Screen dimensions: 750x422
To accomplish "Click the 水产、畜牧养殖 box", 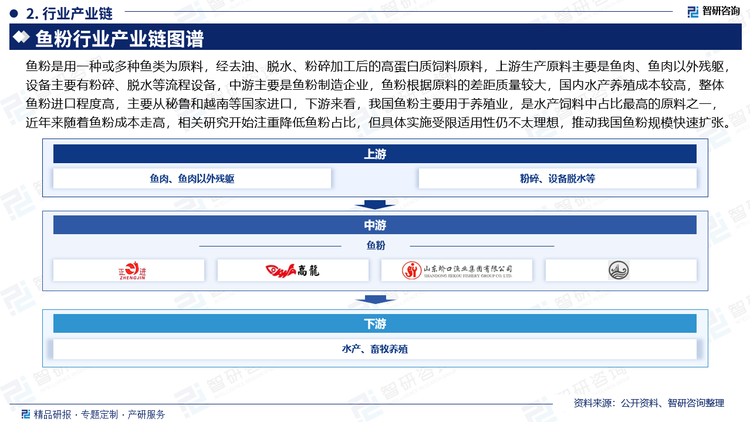I will click(x=375, y=349).
